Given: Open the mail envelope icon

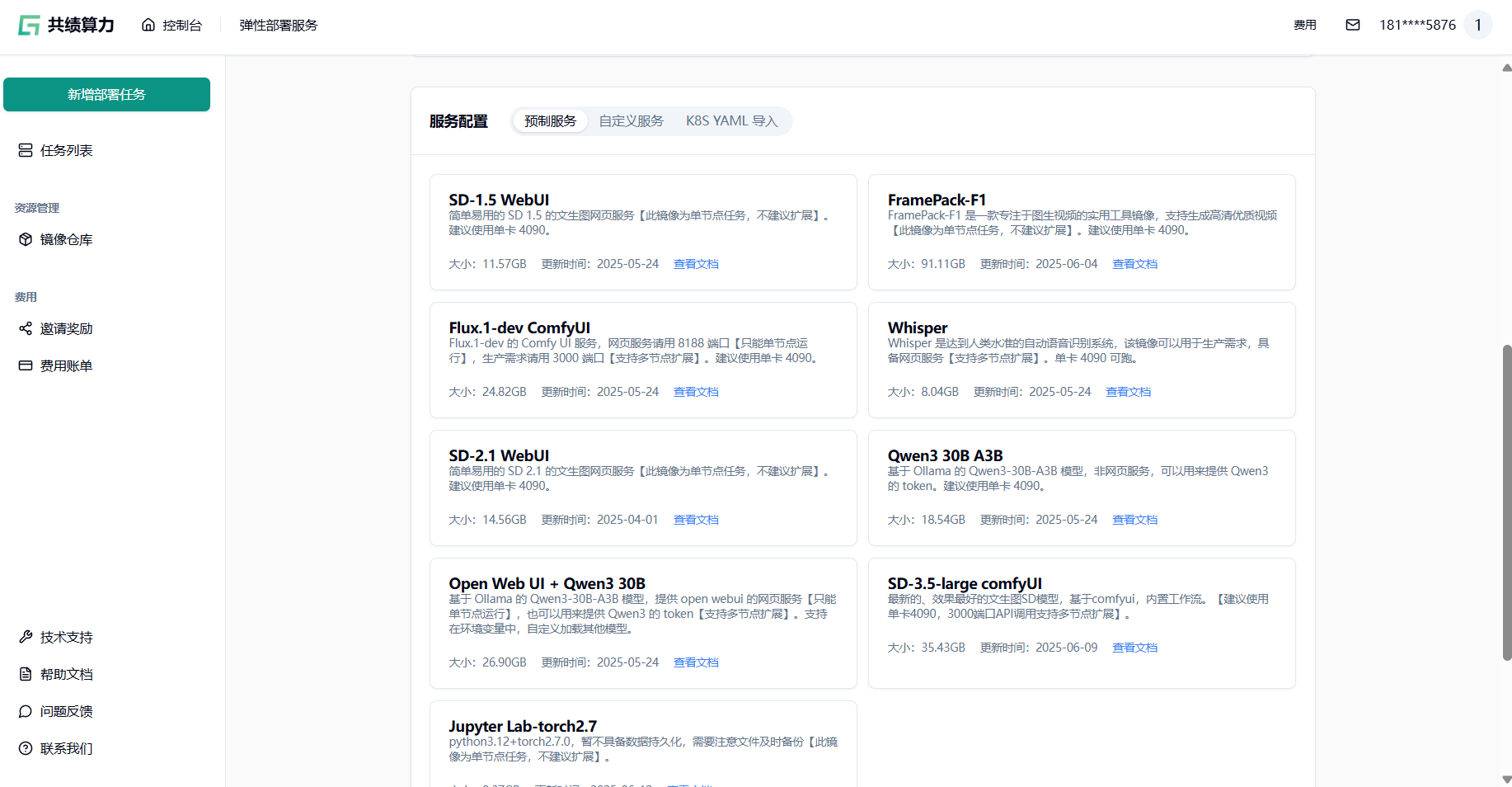Looking at the screenshot, I should pos(1352,25).
